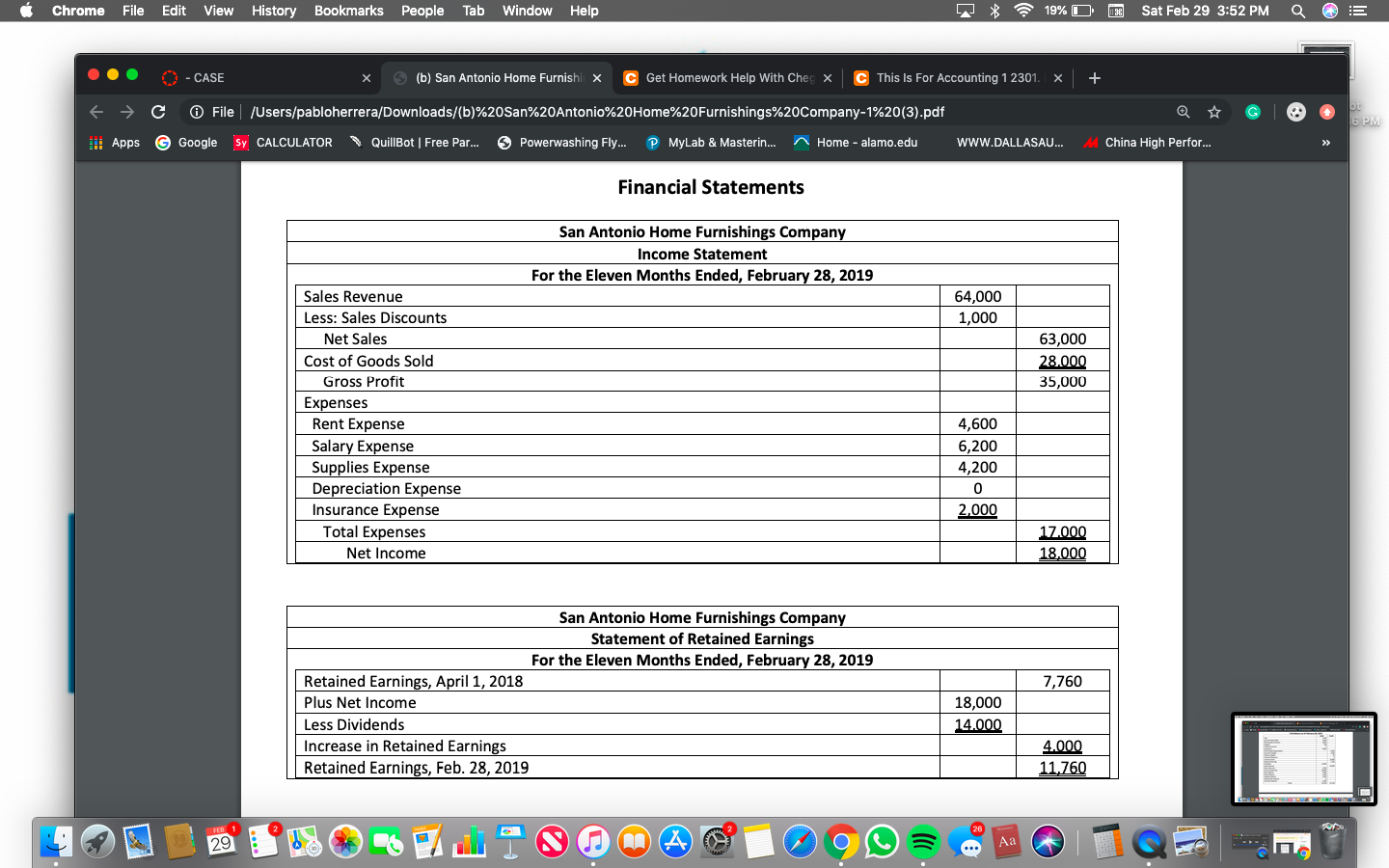Image resolution: width=1389 pixels, height=868 pixels.
Task: Expand hidden bookmarks with the chevron
Action: (x=1325, y=142)
